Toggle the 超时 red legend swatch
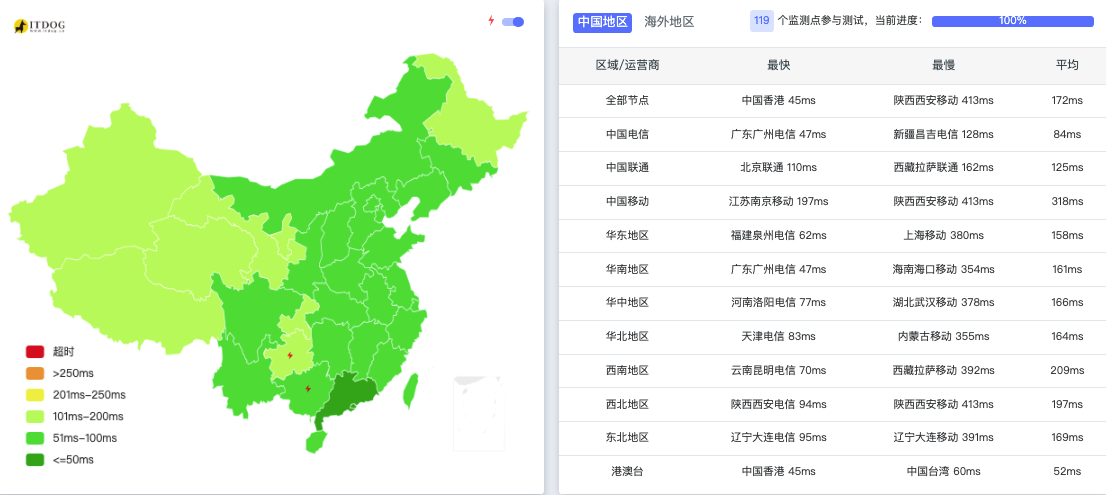The width and height of the screenshot is (1106, 495). [35, 352]
